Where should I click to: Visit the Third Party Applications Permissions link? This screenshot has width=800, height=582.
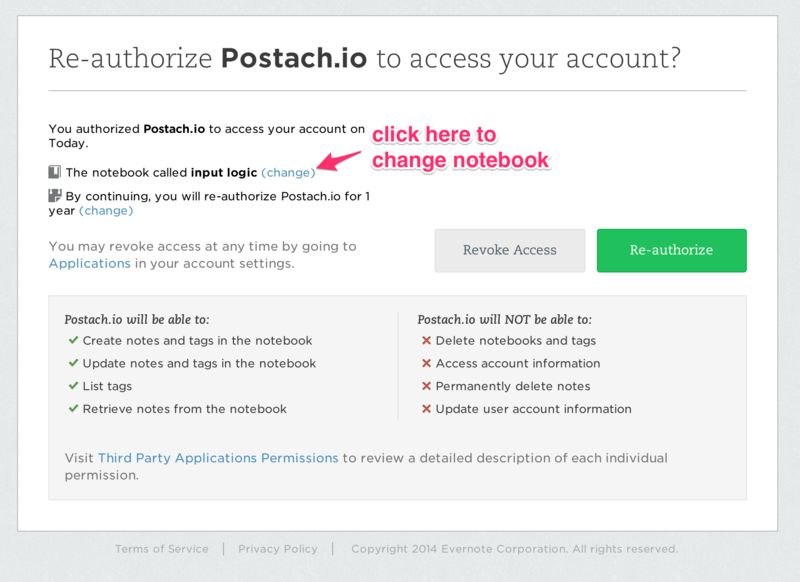coord(218,458)
